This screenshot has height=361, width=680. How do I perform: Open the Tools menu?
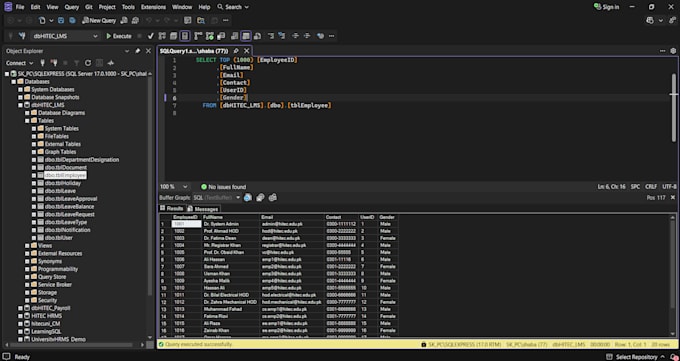pos(128,7)
